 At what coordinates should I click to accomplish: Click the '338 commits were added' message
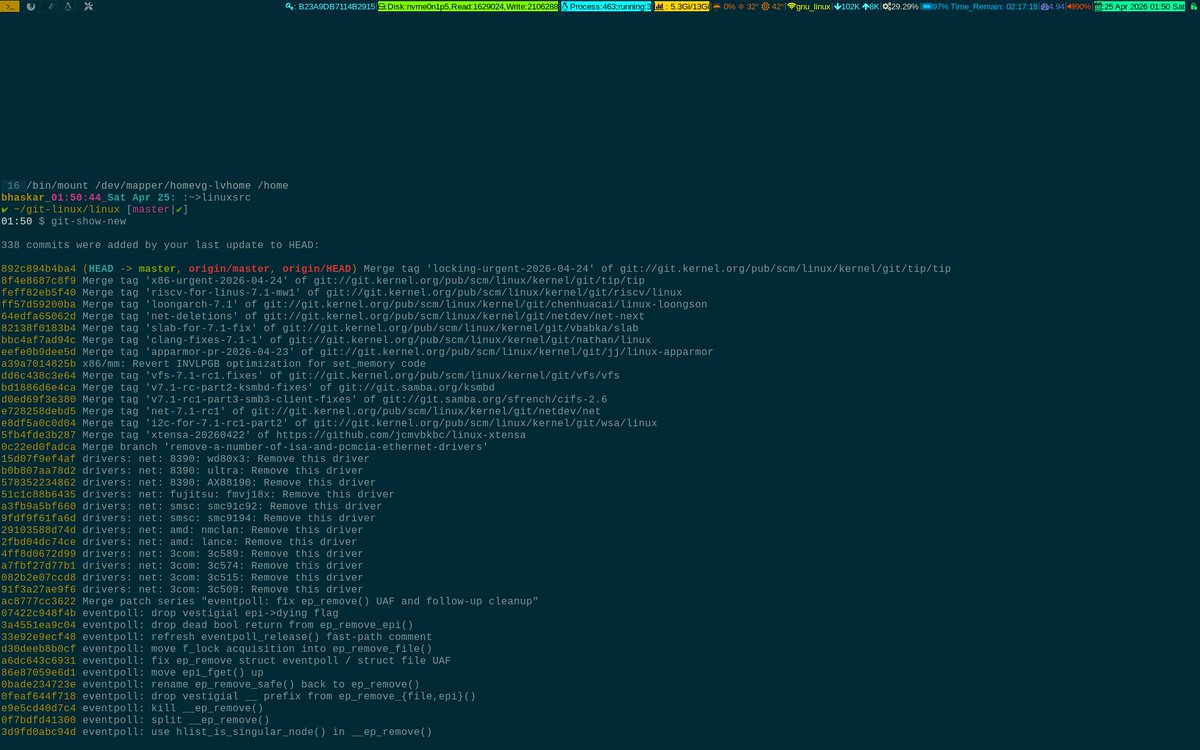tap(160, 245)
